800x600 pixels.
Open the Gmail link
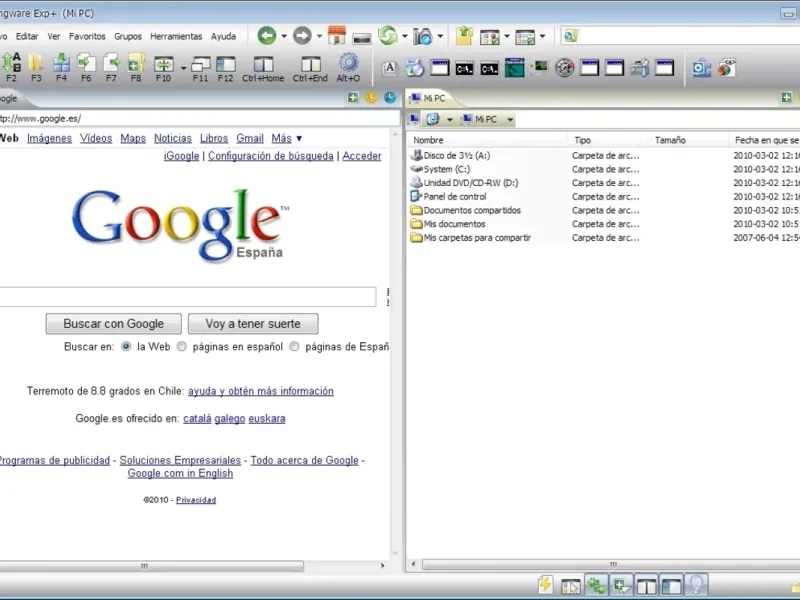coord(249,138)
